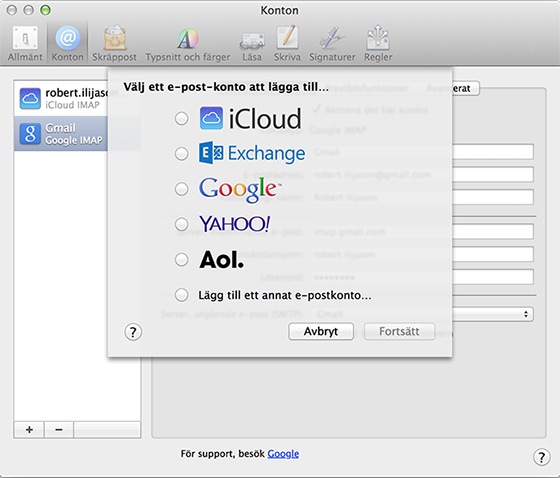
Task: Click the YAHOO! logo in dialog
Action: [x=234, y=224]
